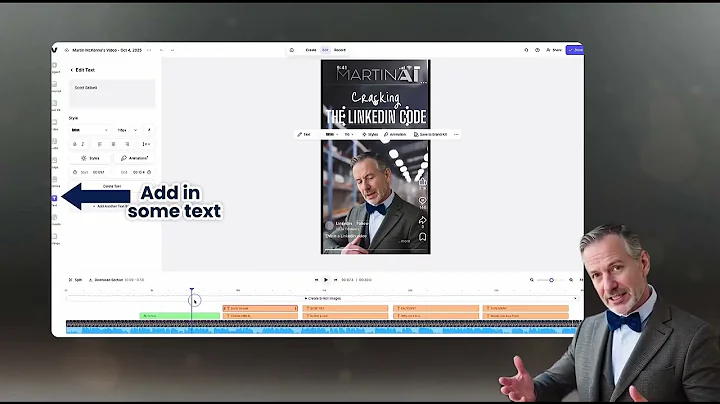Align text center
This screenshot has height=404, width=720.
113,144
